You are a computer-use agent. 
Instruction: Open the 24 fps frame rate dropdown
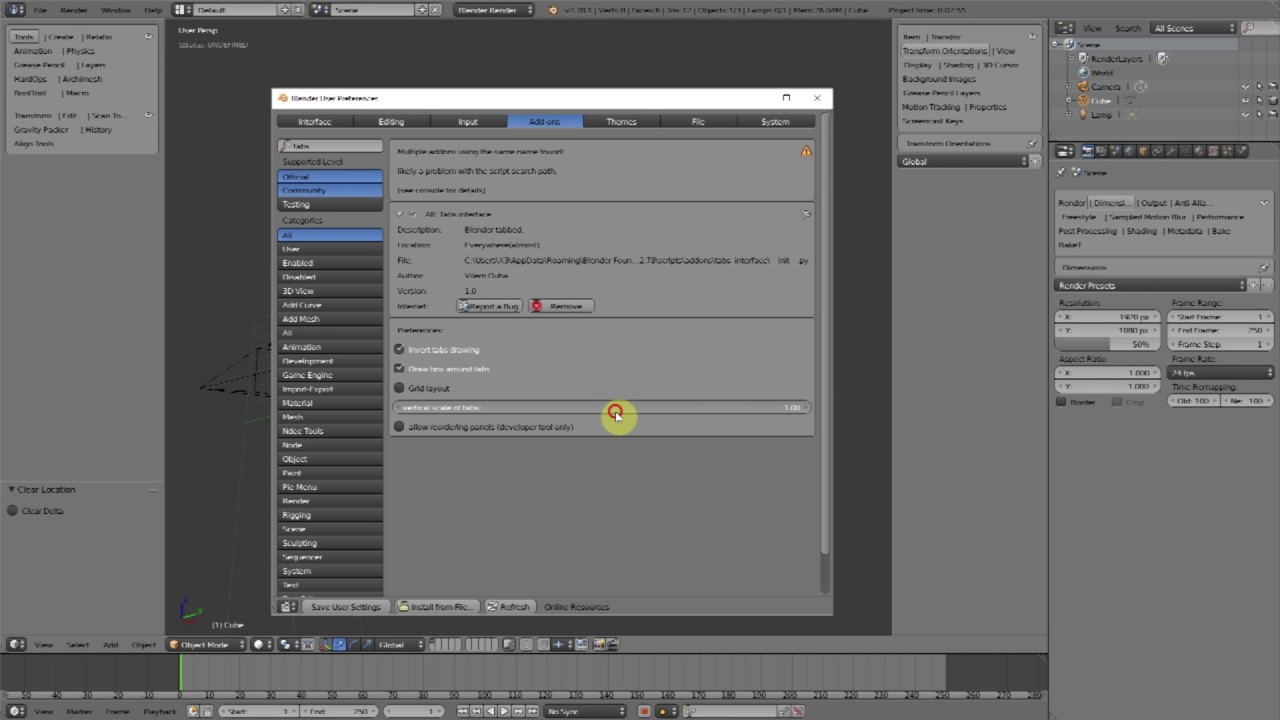1221,373
